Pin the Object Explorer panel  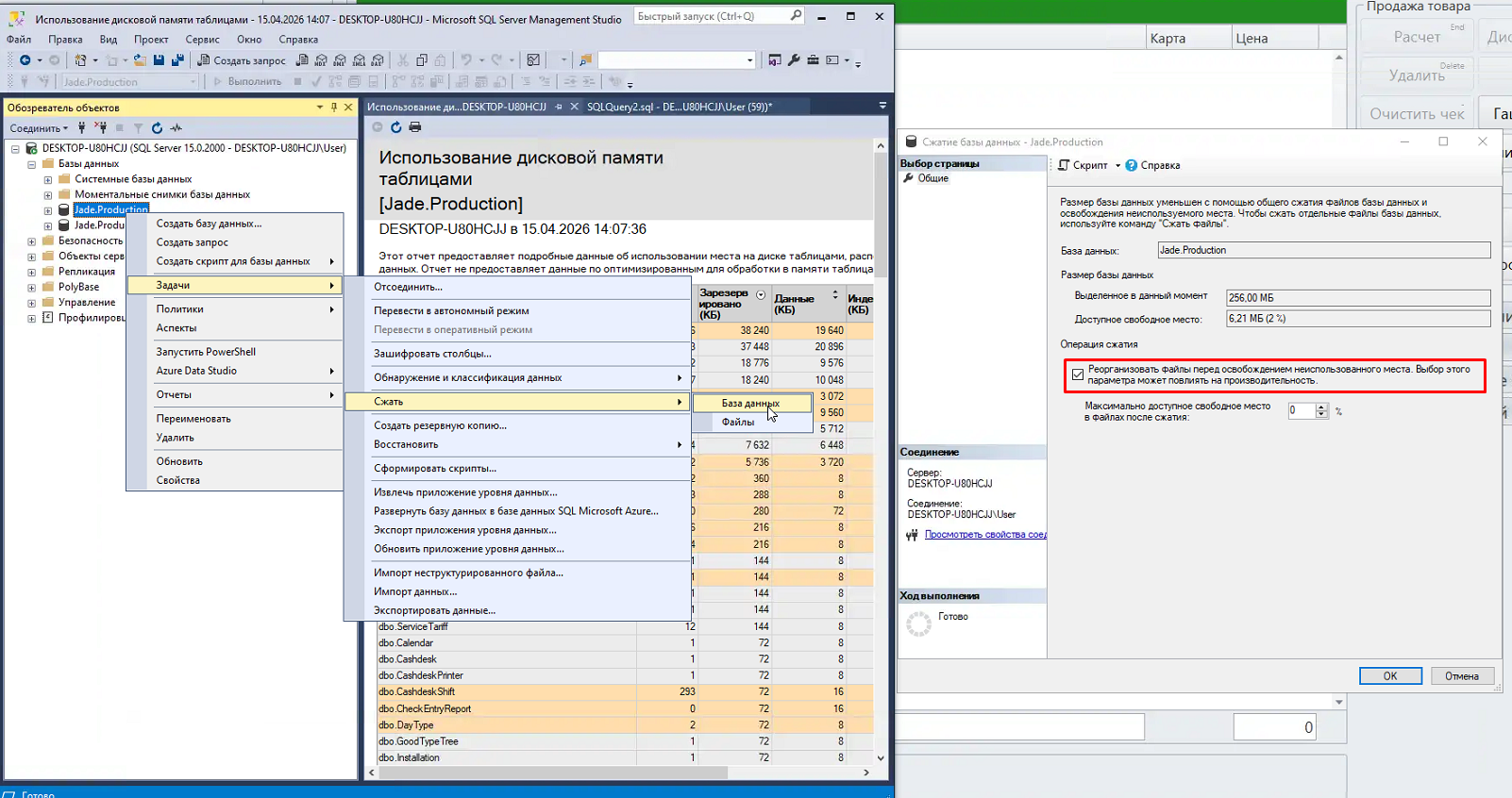333,108
